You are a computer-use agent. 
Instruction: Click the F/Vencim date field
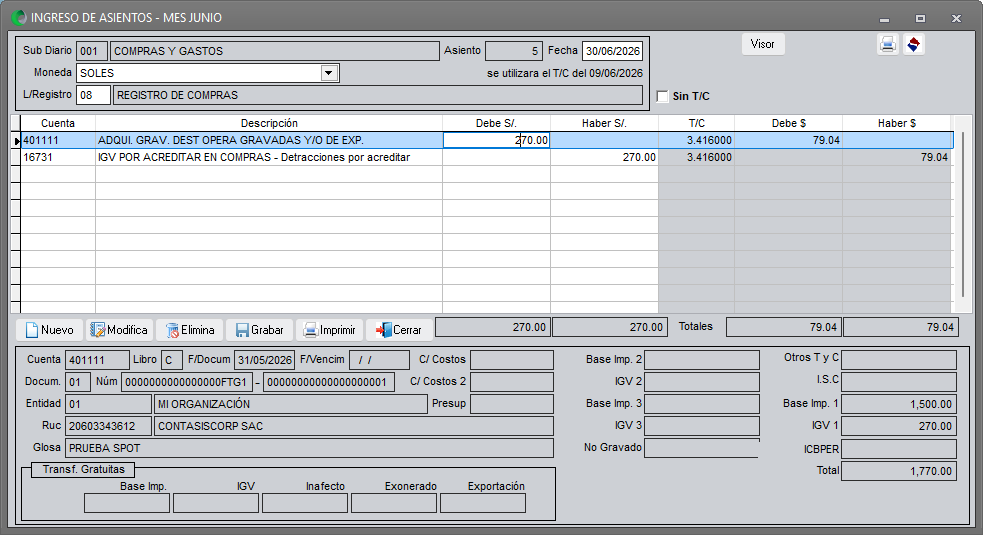coord(379,360)
